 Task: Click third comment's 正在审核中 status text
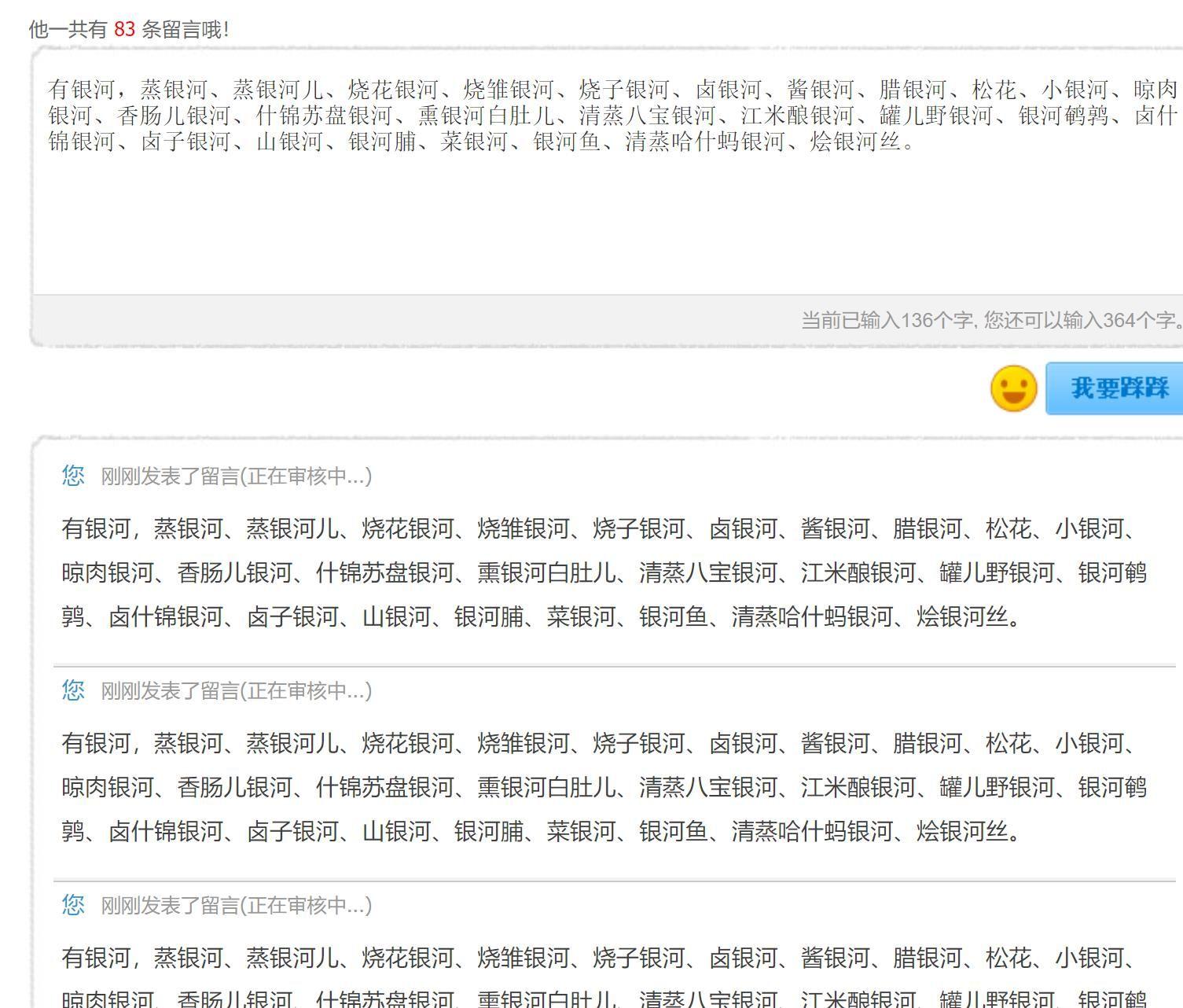point(306,905)
